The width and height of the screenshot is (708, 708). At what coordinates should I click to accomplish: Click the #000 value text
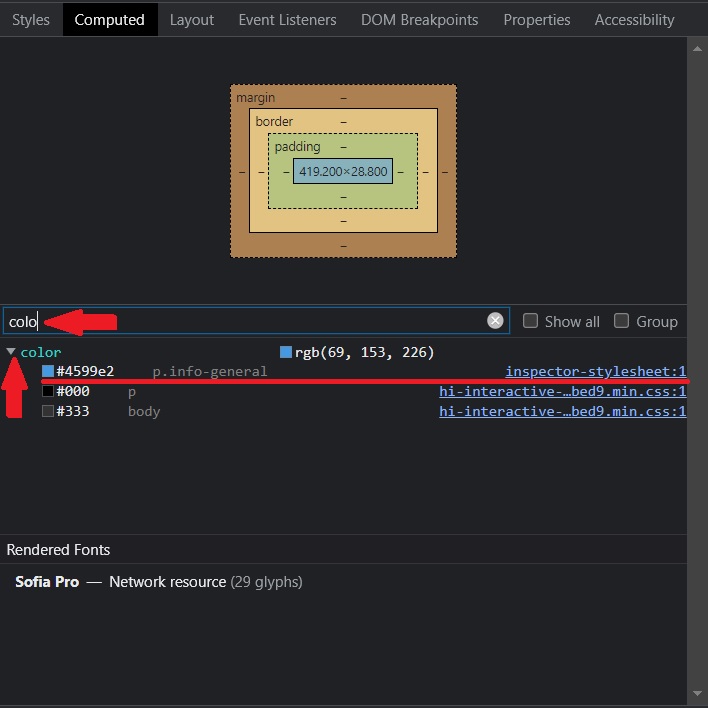(x=73, y=391)
